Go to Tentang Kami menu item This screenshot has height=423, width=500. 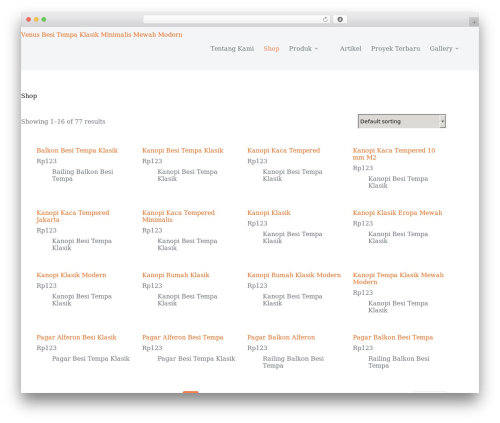pos(232,49)
